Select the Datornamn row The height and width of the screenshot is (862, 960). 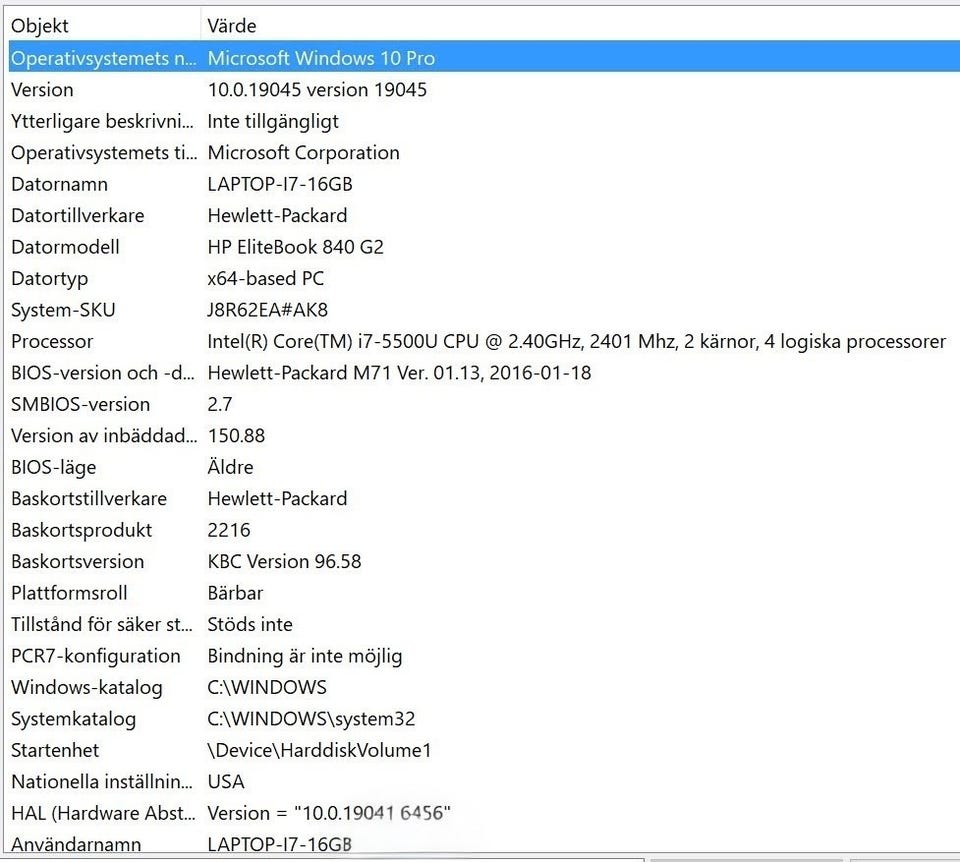point(279,184)
